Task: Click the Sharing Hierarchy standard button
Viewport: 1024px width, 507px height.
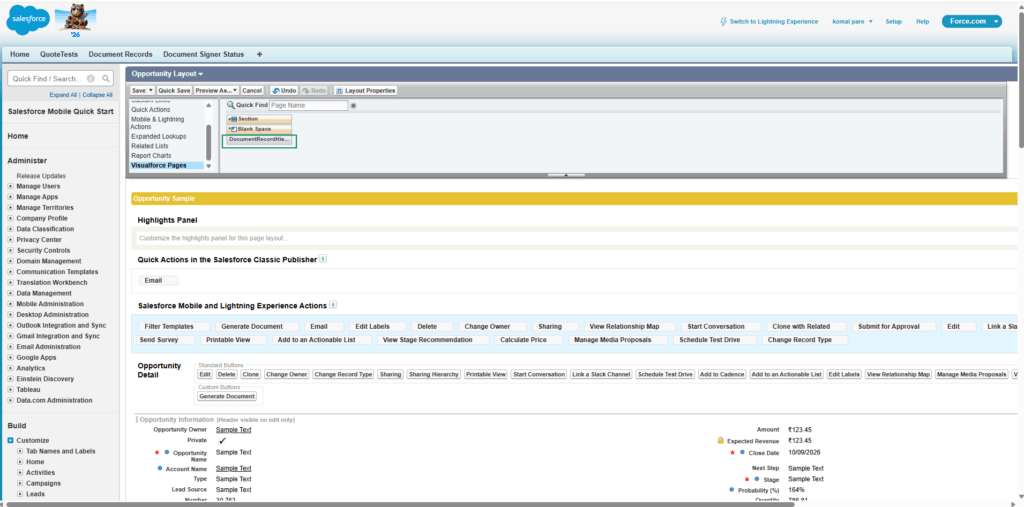Action: 434,374
